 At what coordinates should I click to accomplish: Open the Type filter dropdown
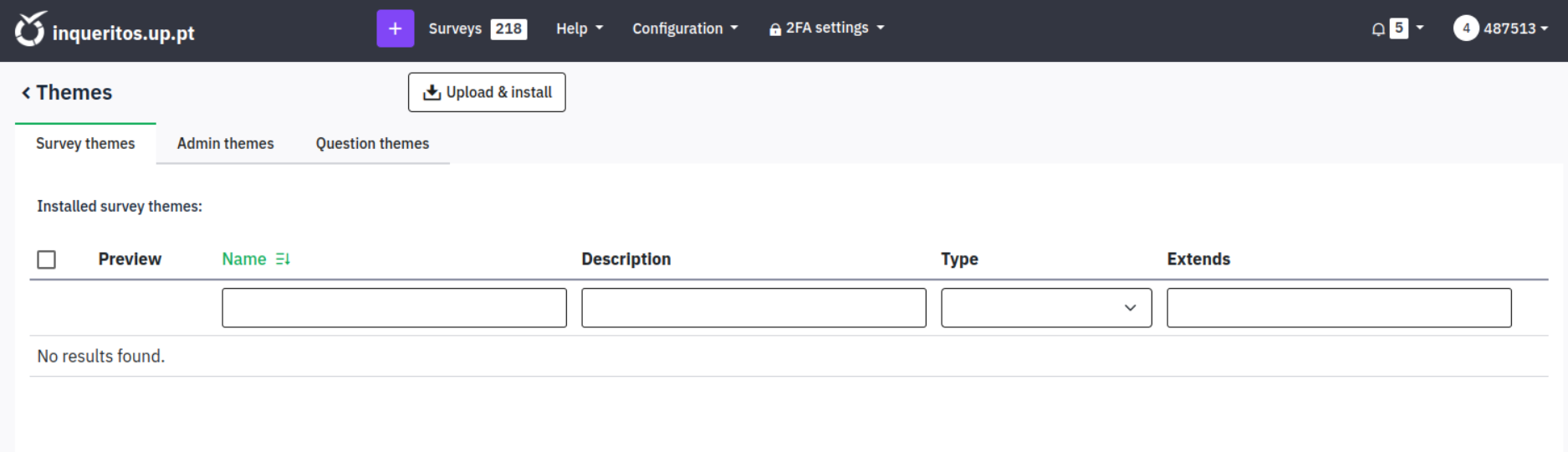1045,308
